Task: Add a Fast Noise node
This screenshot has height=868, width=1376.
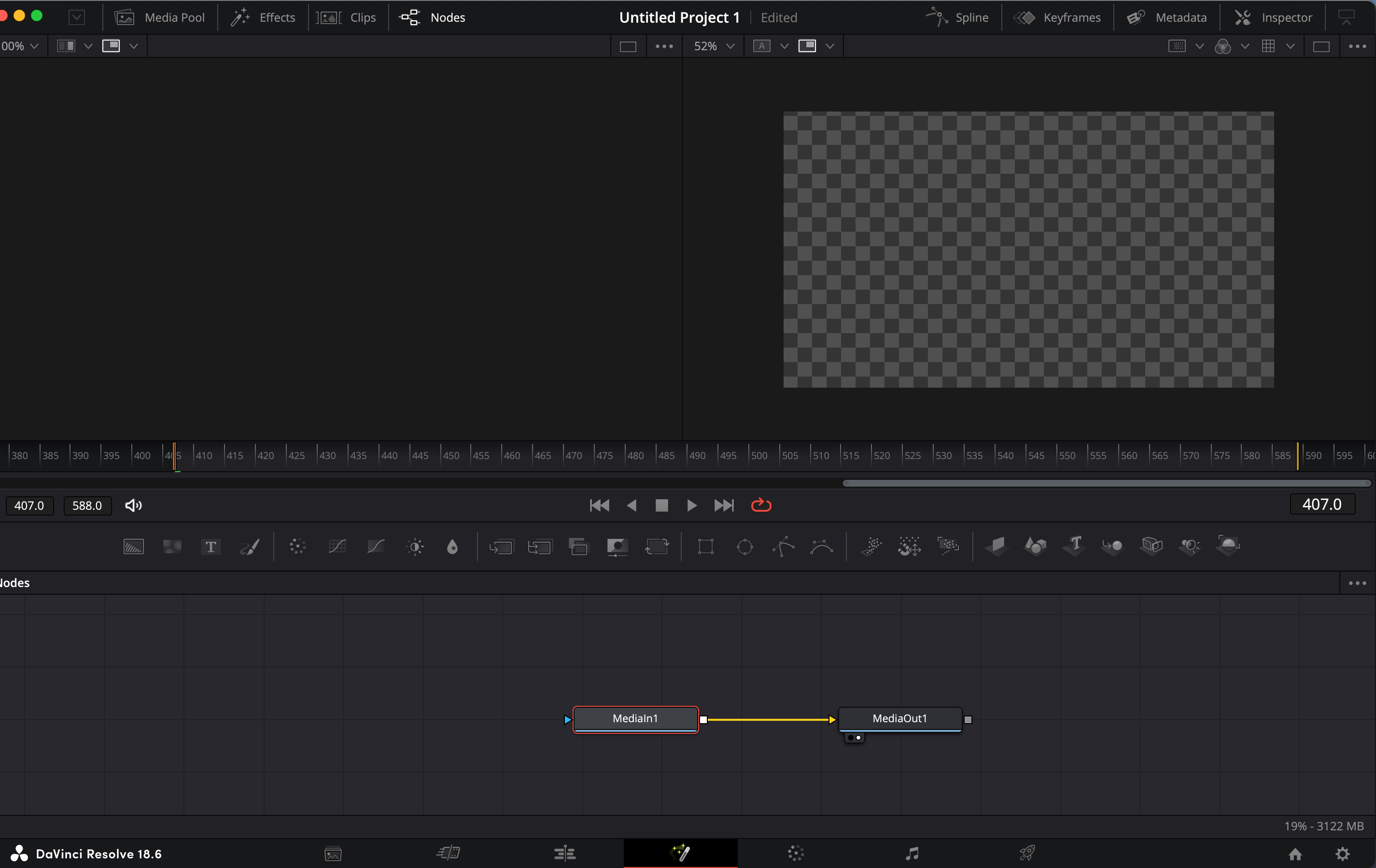Action: [172, 547]
